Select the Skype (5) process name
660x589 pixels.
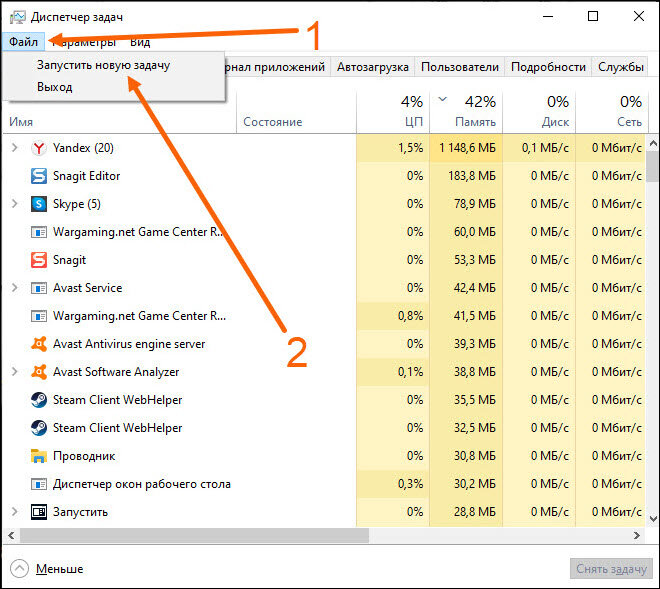click(77, 204)
